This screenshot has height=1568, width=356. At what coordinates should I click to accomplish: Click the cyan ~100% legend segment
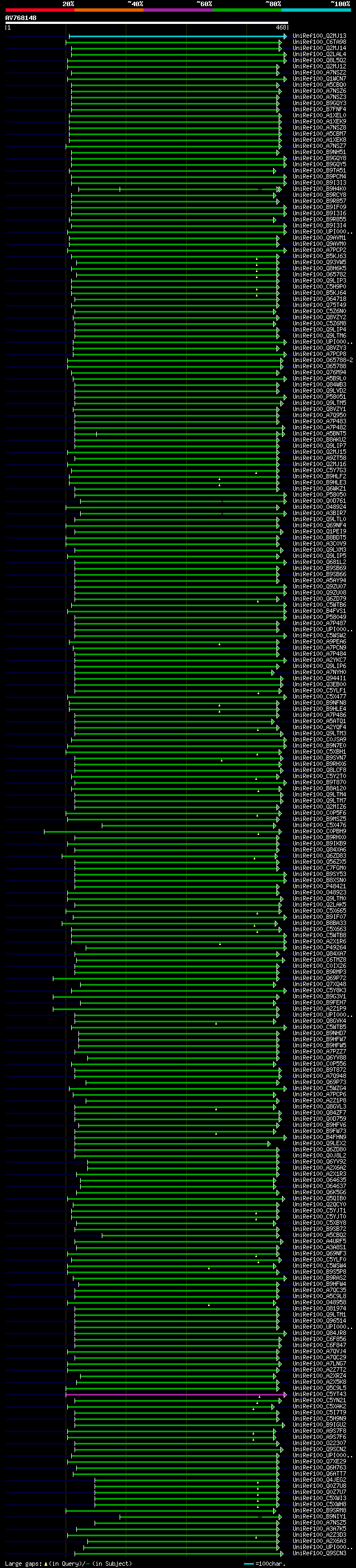pos(316,10)
